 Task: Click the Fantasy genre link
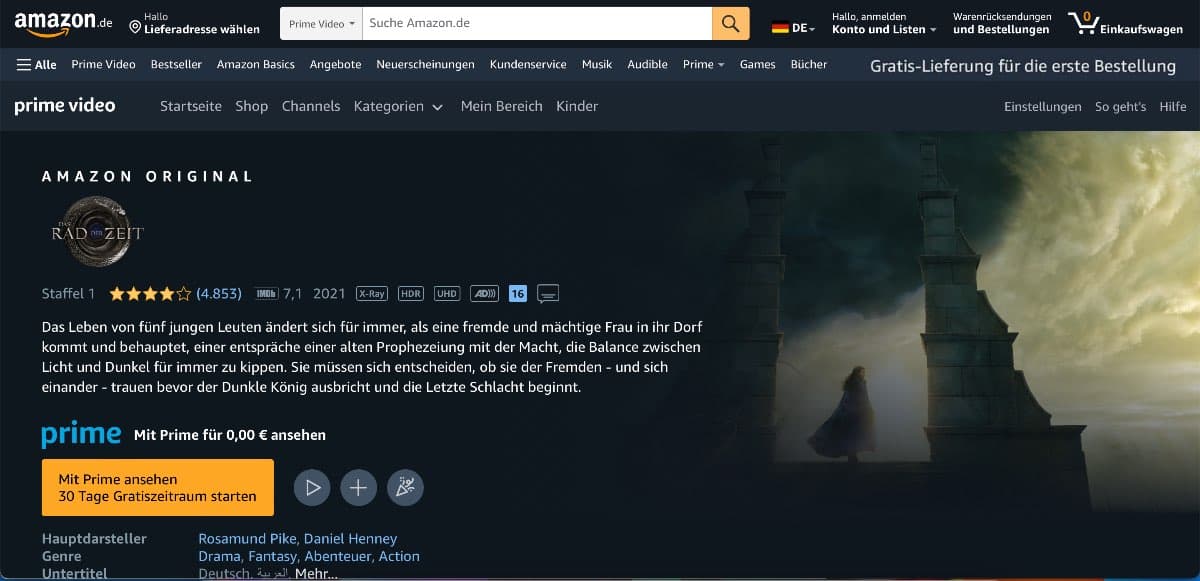(x=272, y=556)
